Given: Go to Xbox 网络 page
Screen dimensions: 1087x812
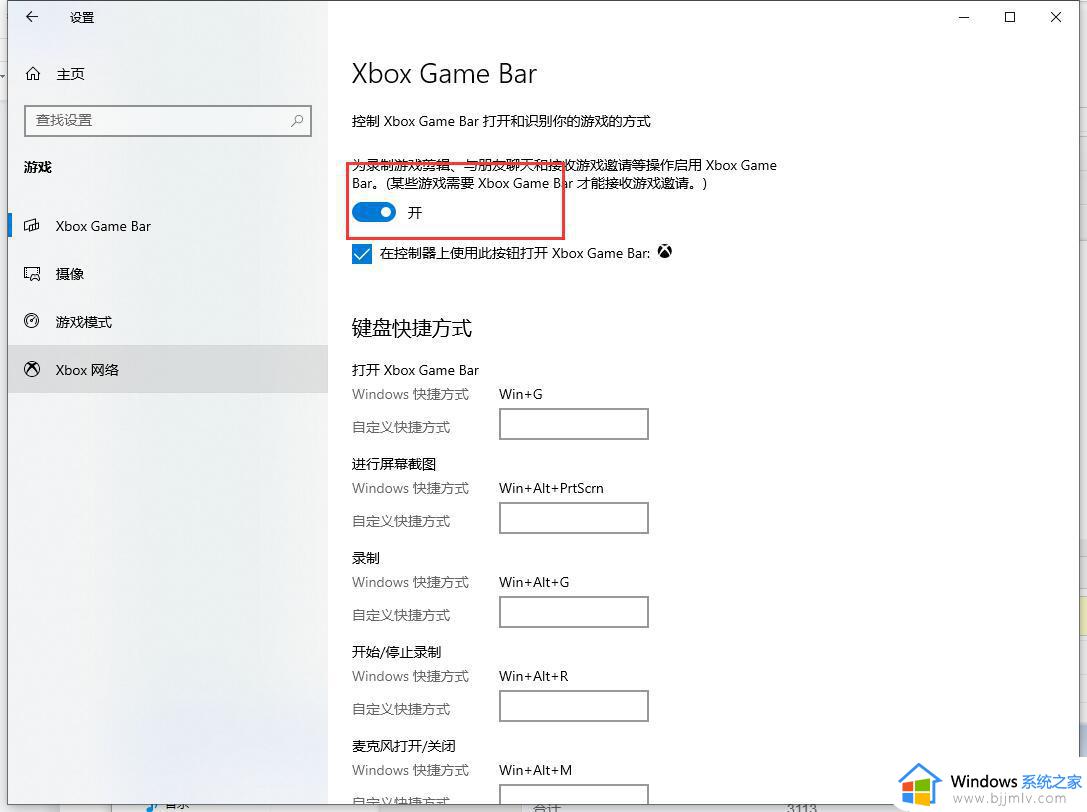Looking at the screenshot, I should (87, 370).
